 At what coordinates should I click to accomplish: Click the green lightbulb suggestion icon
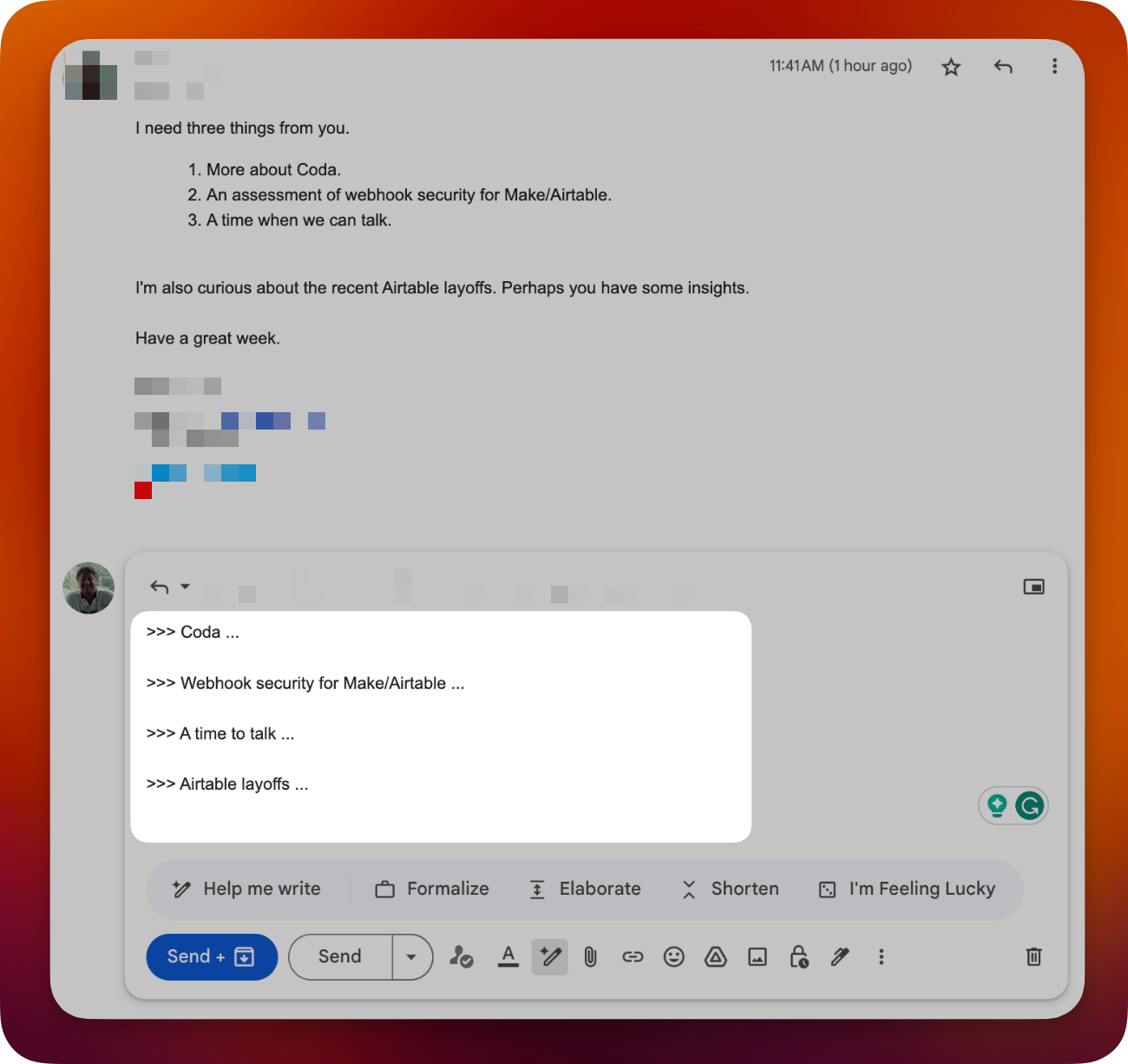point(997,806)
